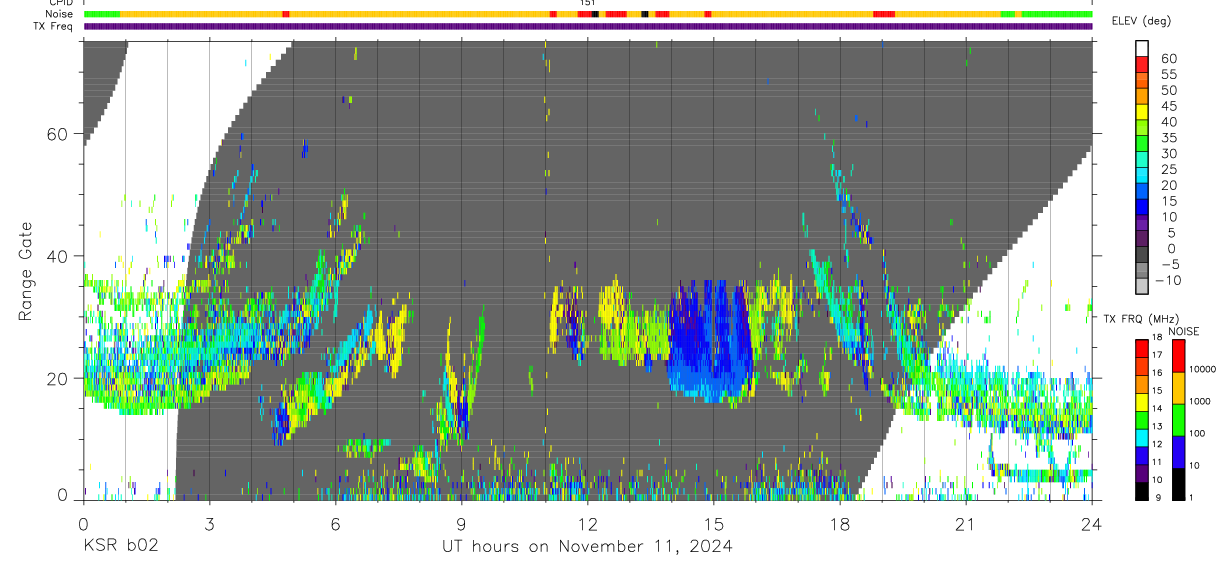Click the '9' tick on UT hours axis
This screenshot has height=567, width=1228.
tap(462, 524)
